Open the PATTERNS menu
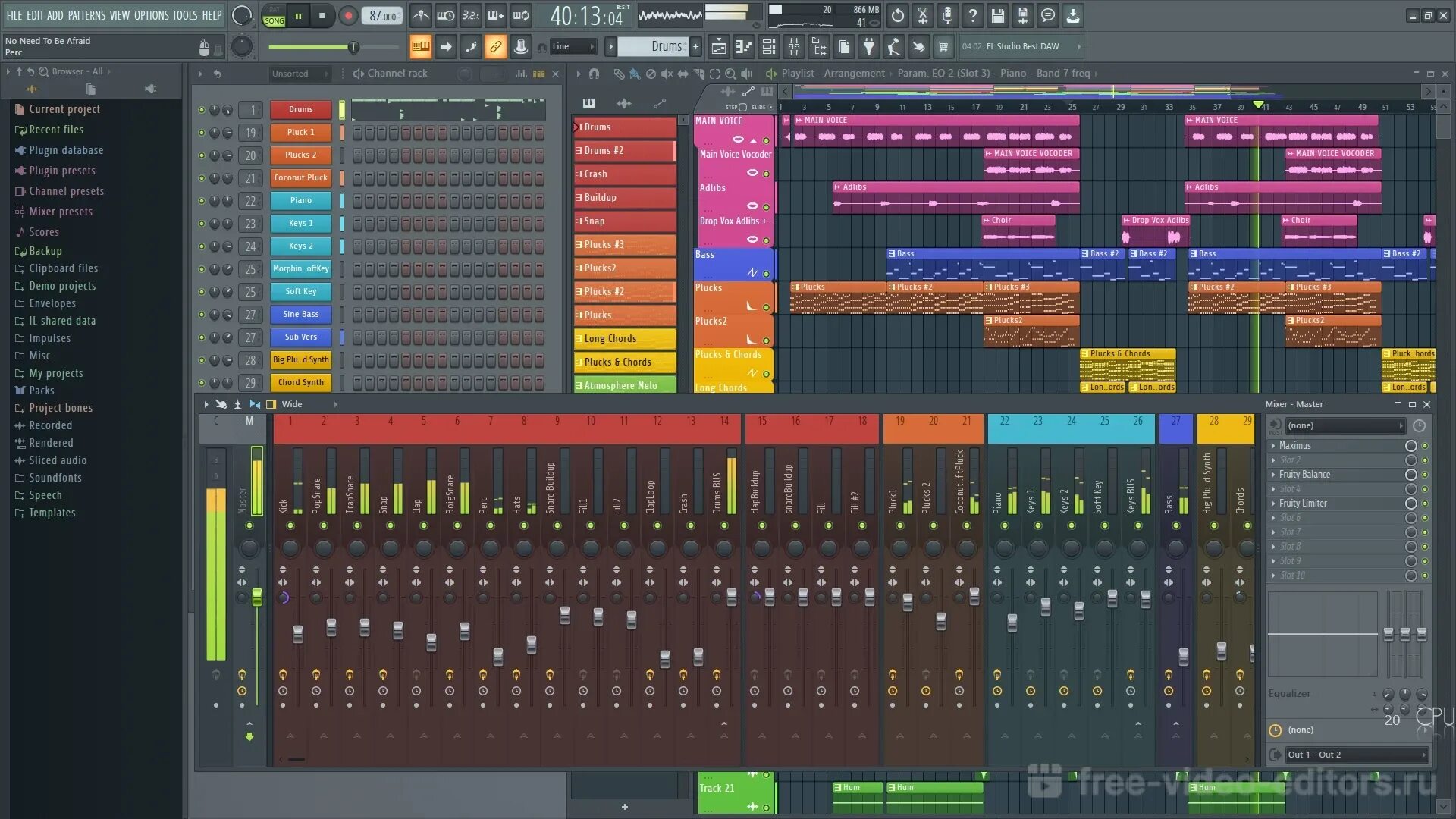 point(86,15)
